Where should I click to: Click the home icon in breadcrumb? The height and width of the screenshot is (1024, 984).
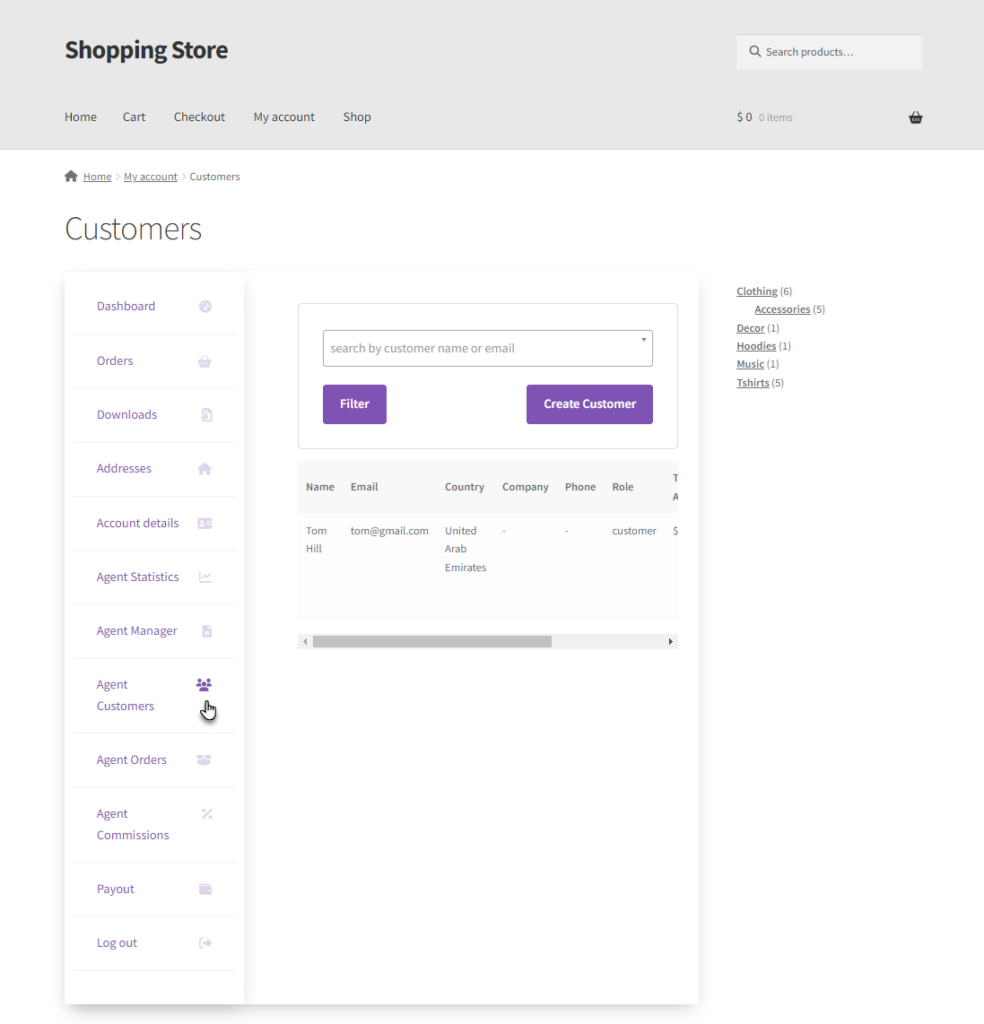71,176
